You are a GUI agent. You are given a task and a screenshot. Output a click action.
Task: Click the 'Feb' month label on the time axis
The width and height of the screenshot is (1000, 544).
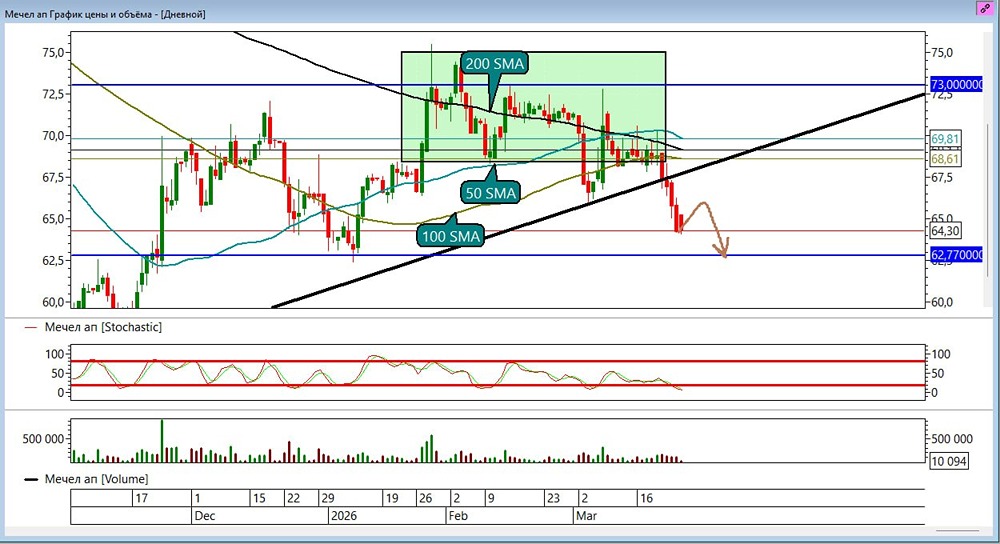pos(458,516)
